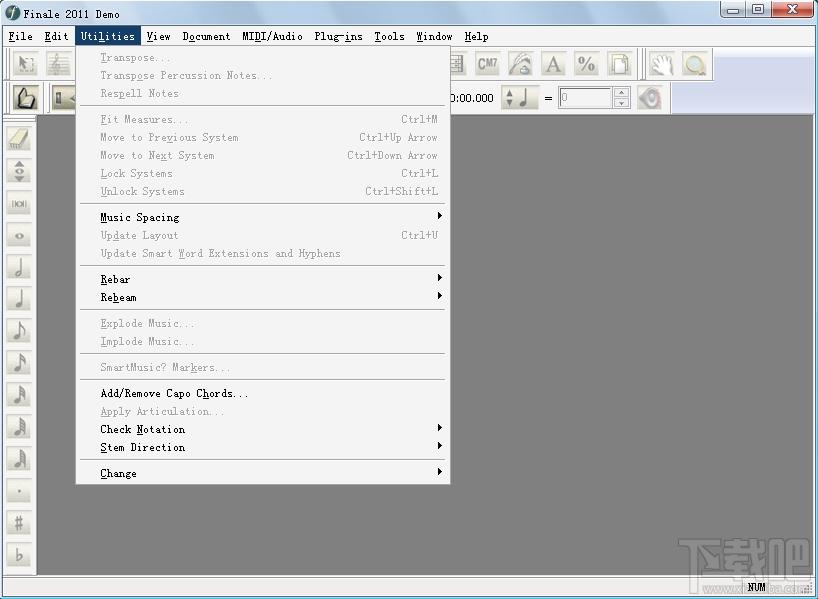818x599 pixels.
Task: Activate the Hand Grabber tool
Action: pyautogui.click(x=662, y=64)
